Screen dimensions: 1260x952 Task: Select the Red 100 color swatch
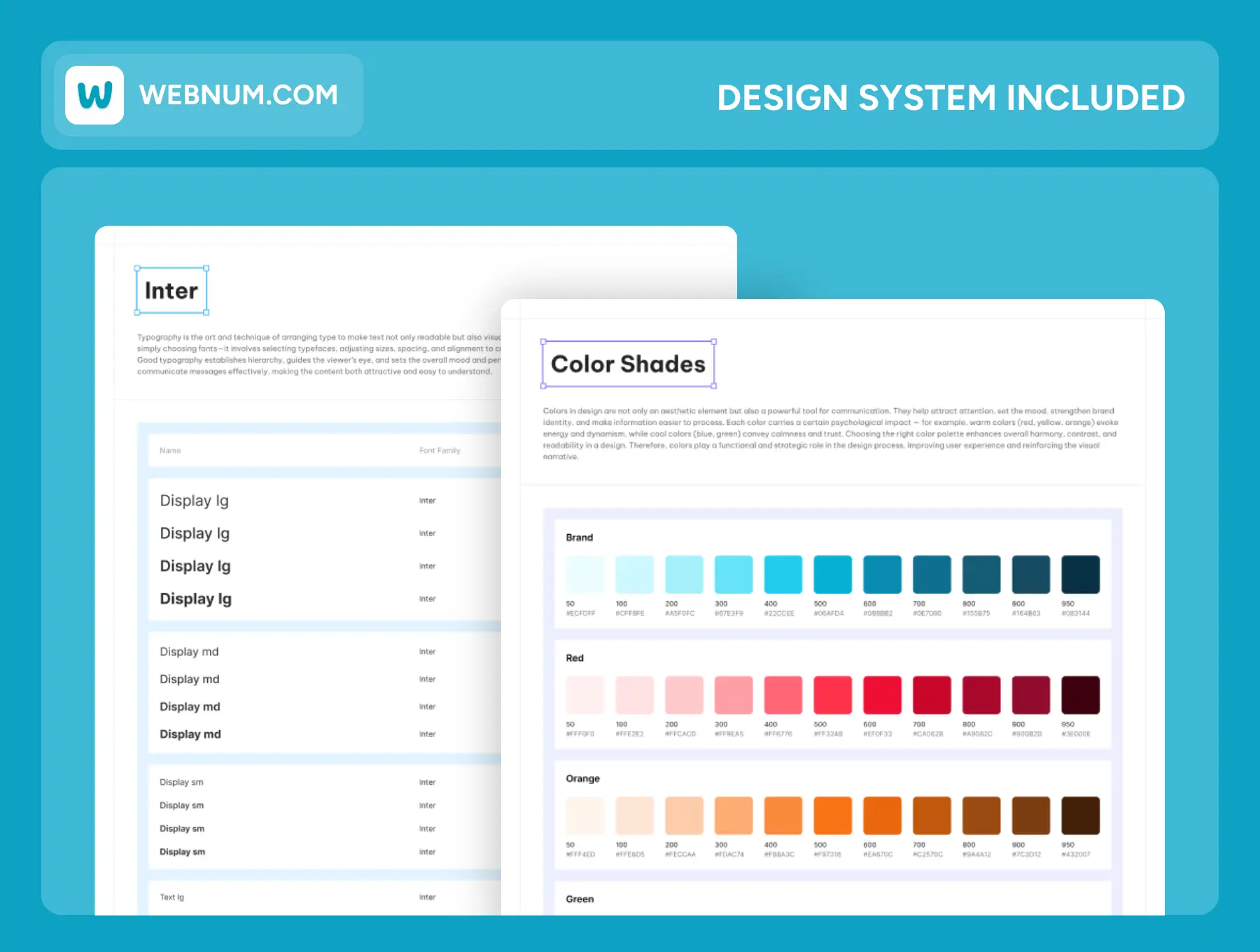[x=634, y=695]
